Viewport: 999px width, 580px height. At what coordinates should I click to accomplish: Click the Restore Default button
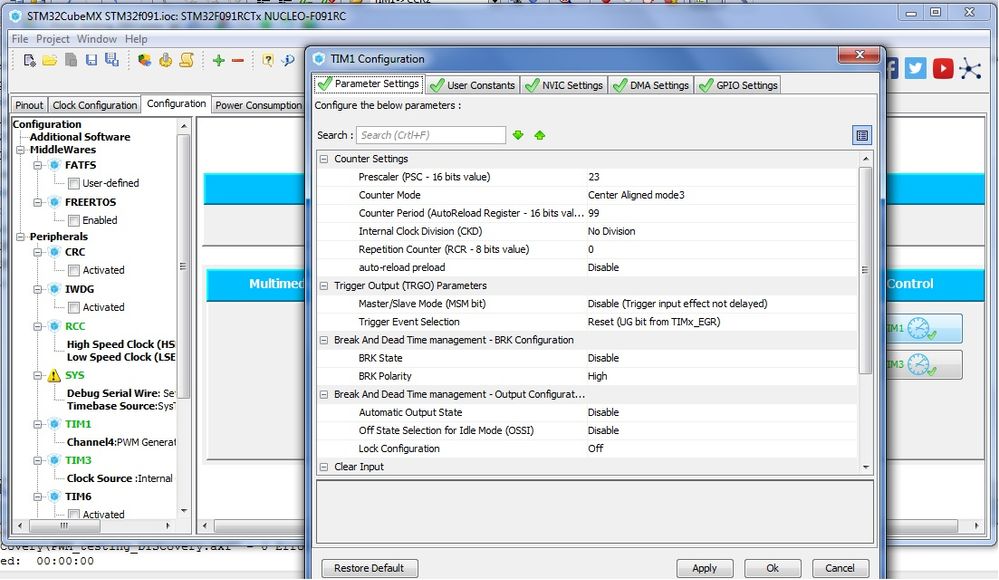pyautogui.click(x=370, y=568)
